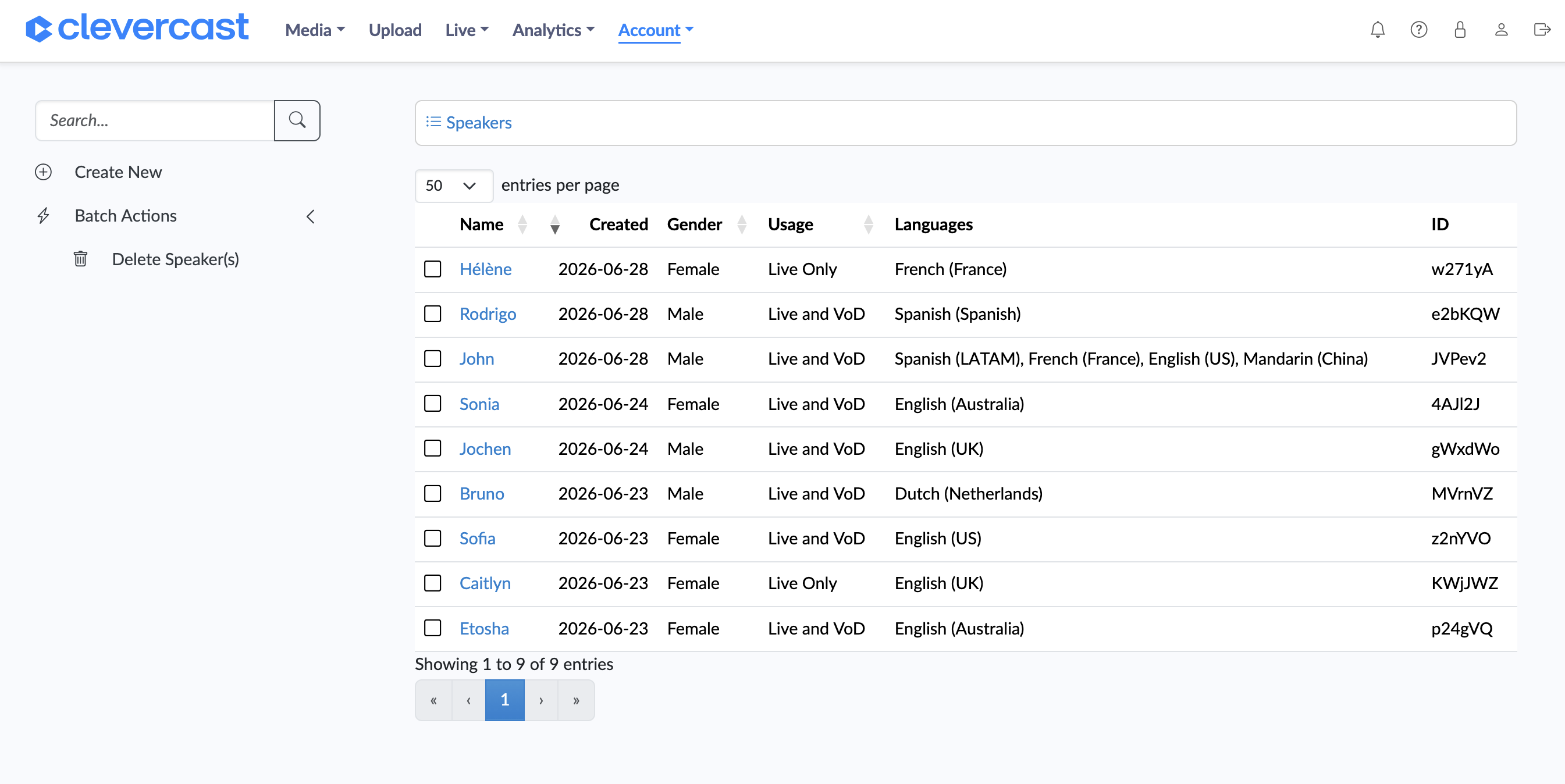
Task: Choose Delete Speaker(s) action
Action: point(176,259)
